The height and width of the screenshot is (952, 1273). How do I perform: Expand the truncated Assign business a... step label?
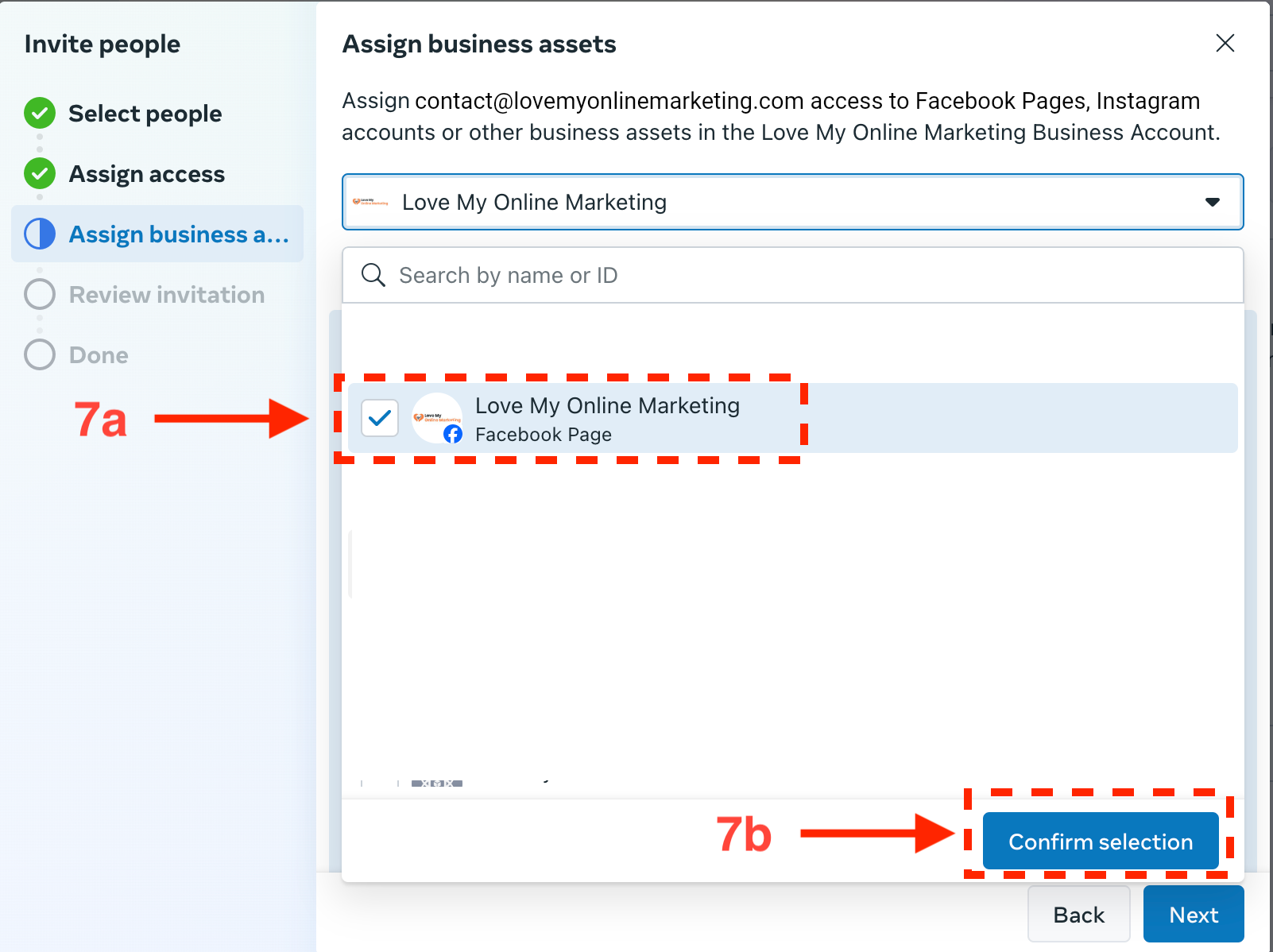tap(179, 234)
